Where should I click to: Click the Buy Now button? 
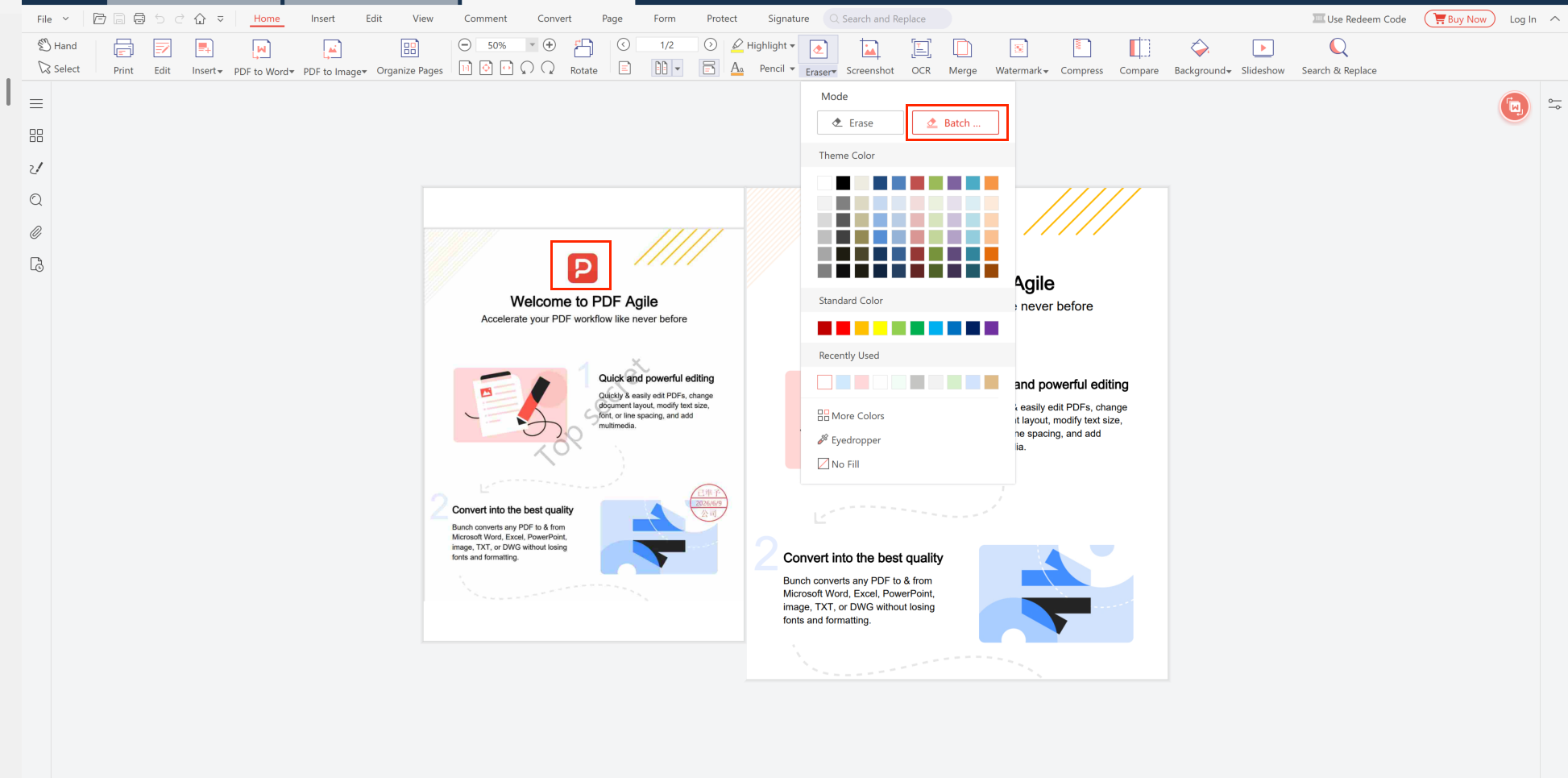click(x=1459, y=19)
